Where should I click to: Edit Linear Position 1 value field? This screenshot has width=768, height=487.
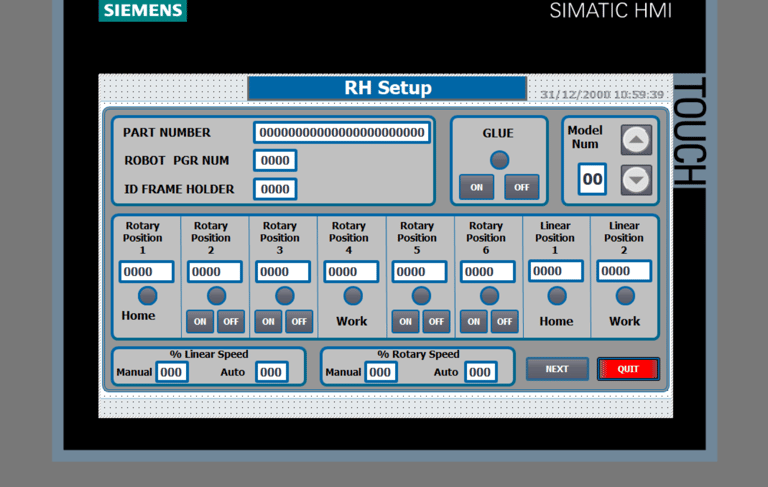click(556, 271)
